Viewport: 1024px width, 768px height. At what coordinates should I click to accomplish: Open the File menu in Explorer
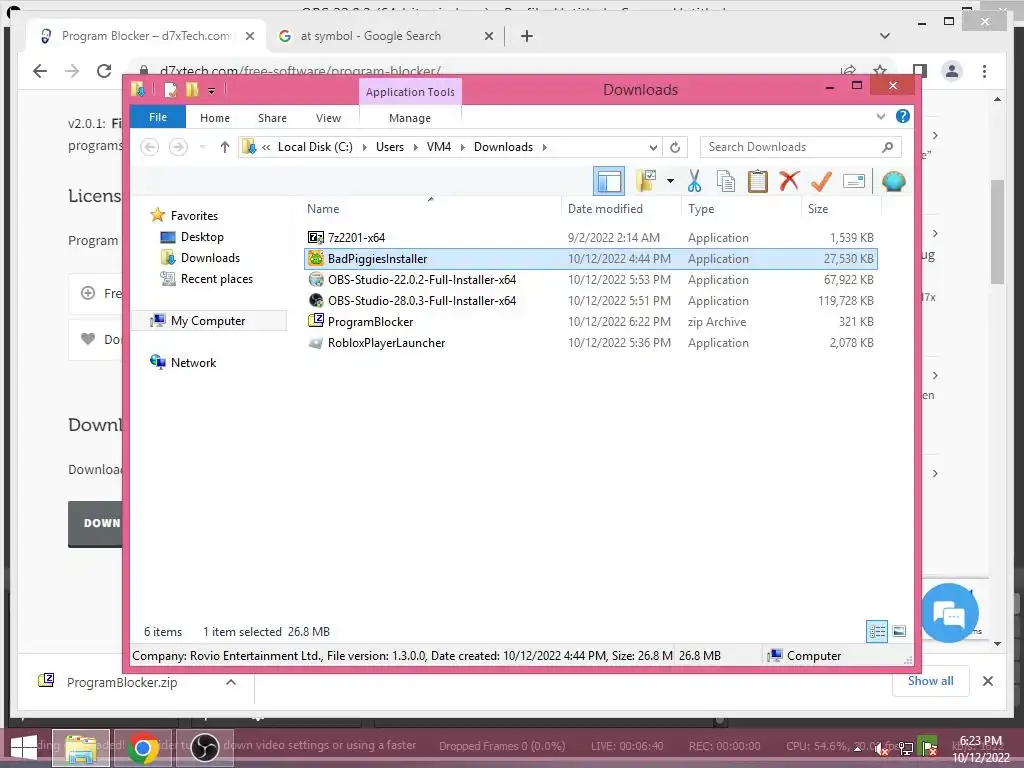click(x=158, y=117)
